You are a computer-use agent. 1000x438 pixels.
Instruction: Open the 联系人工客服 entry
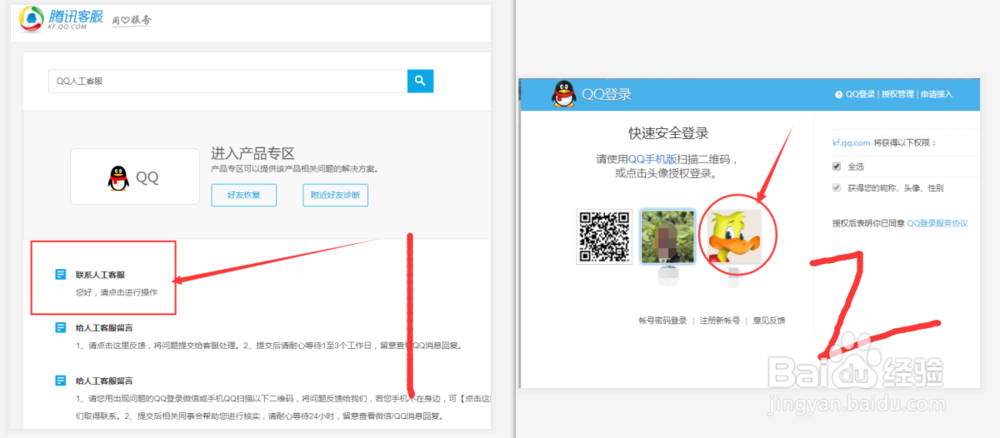(100, 275)
